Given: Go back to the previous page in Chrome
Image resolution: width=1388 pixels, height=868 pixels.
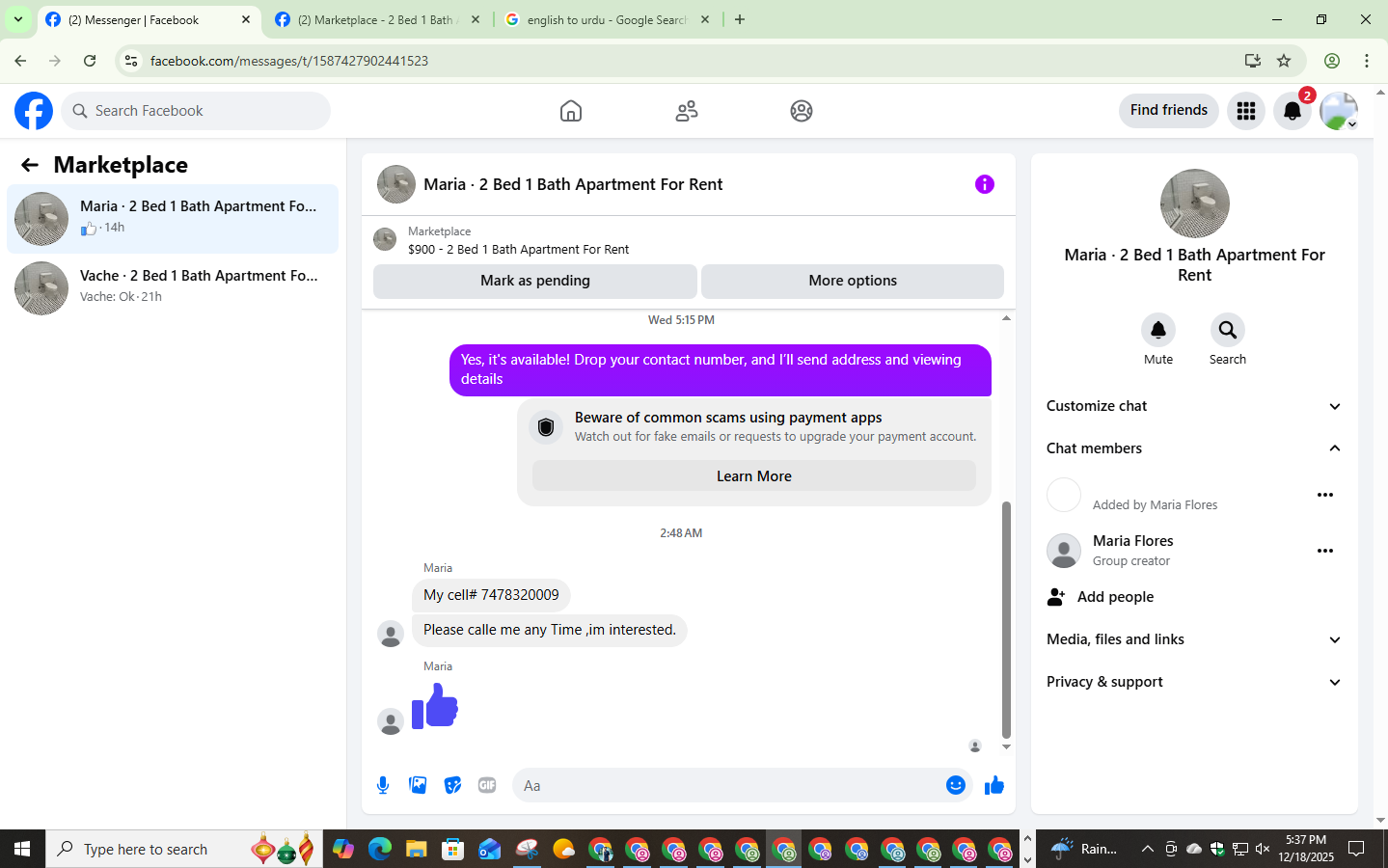Looking at the screenshot, I should point(20,61).
